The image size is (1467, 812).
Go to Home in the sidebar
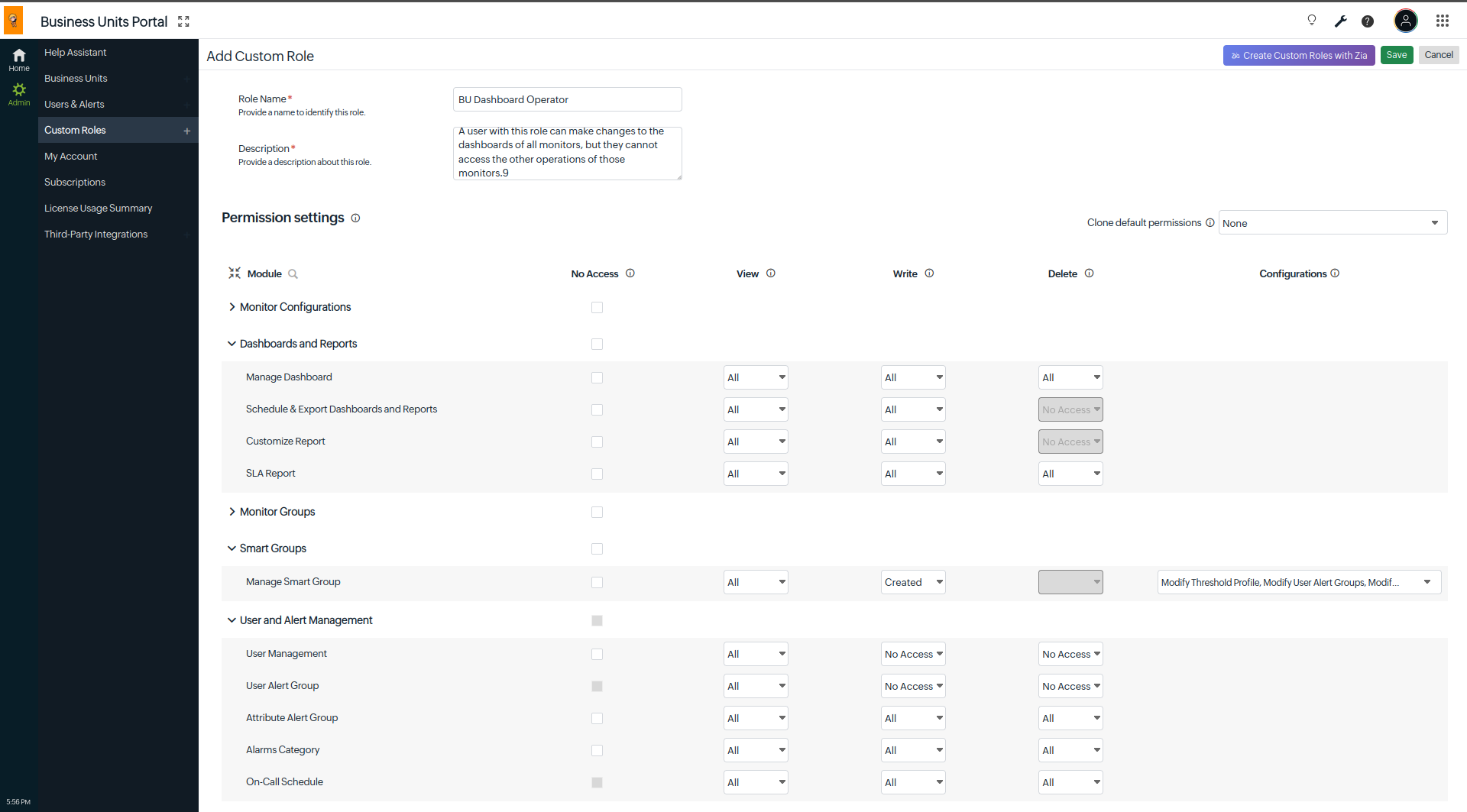19,60
